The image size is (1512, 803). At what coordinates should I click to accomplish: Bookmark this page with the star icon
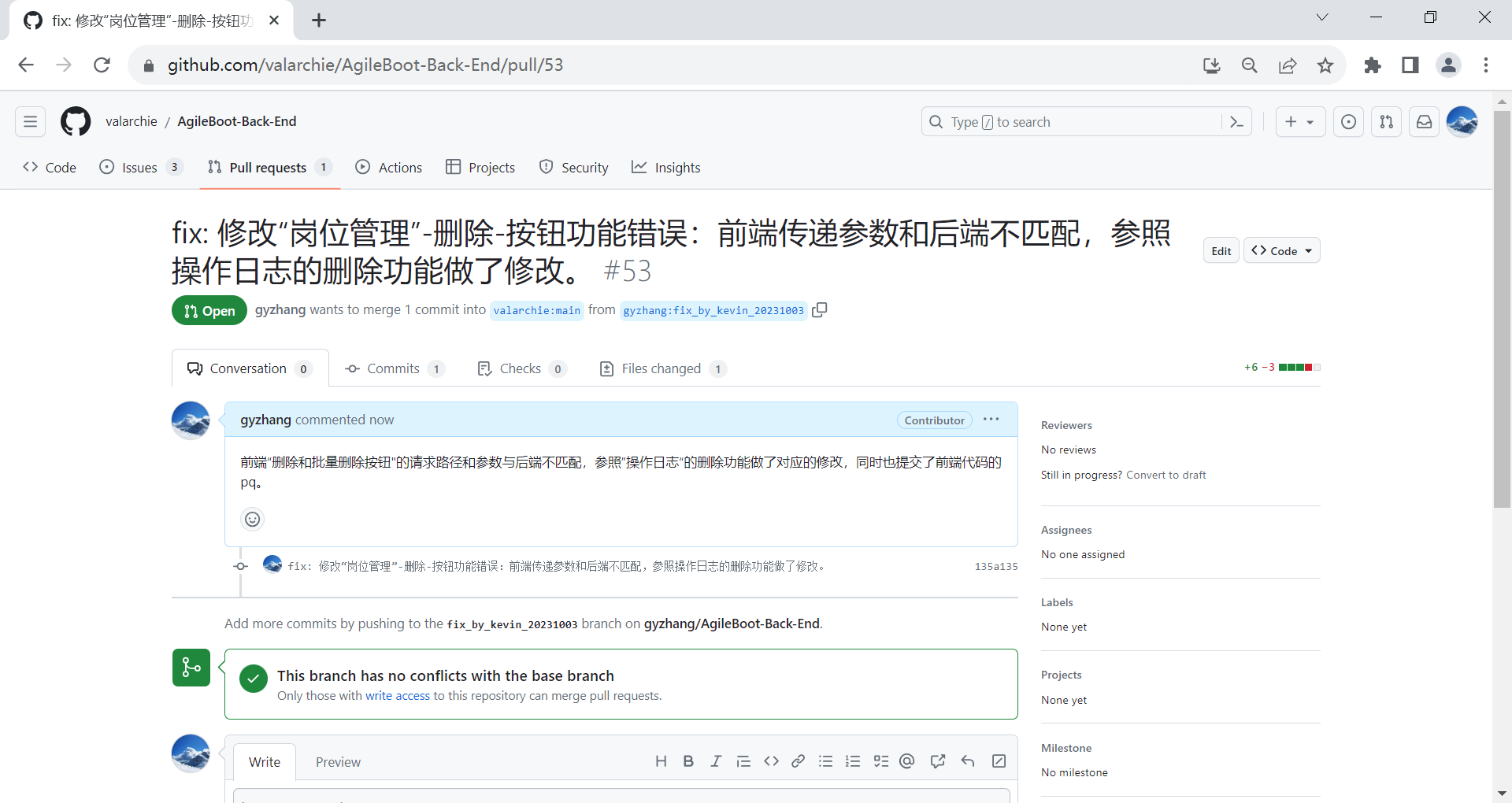[x=1325, y=65]
